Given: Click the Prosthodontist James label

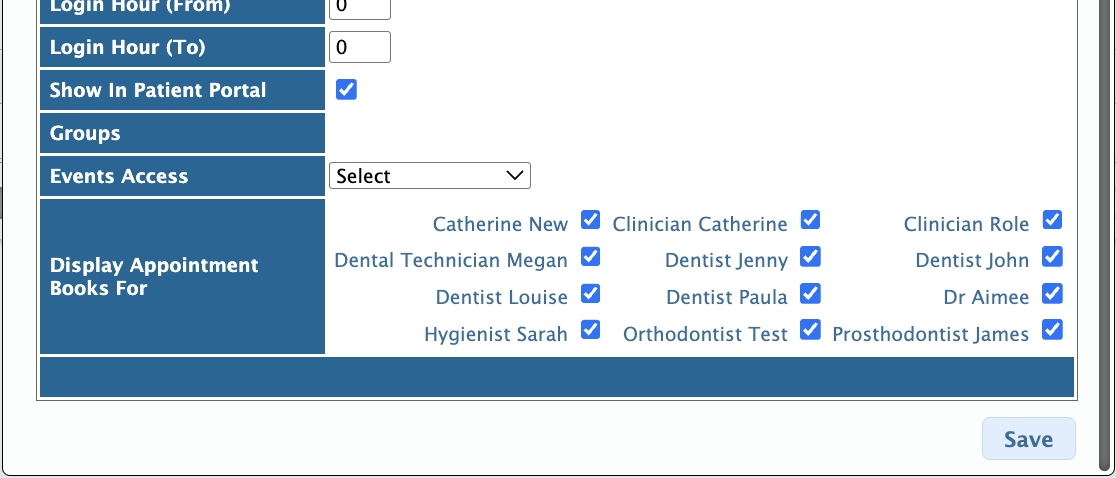Looking at the screenshot, I should tap(930, 334).
